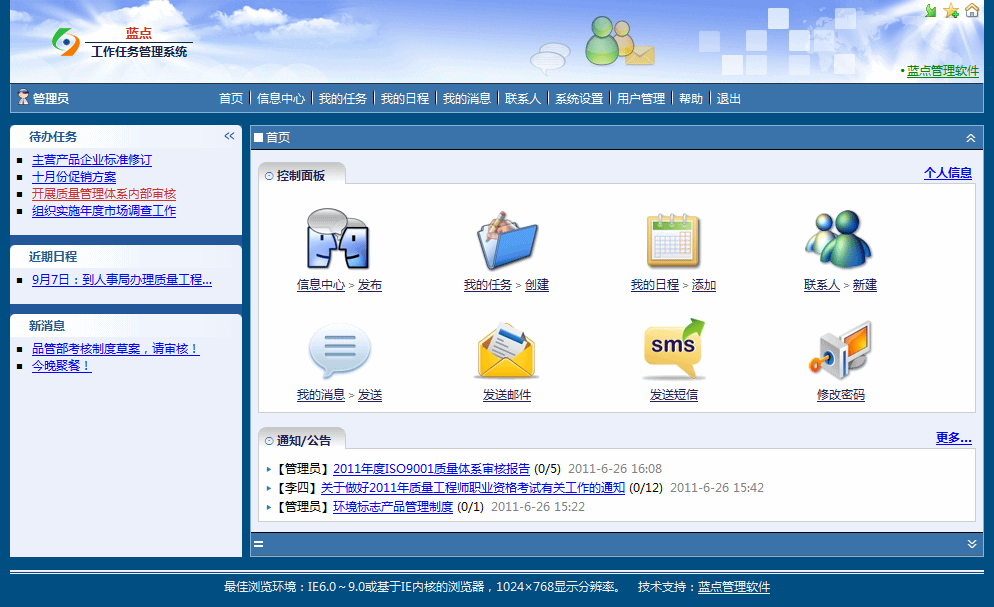Open the 我的任务 folder icon

(x=506, y=240)
